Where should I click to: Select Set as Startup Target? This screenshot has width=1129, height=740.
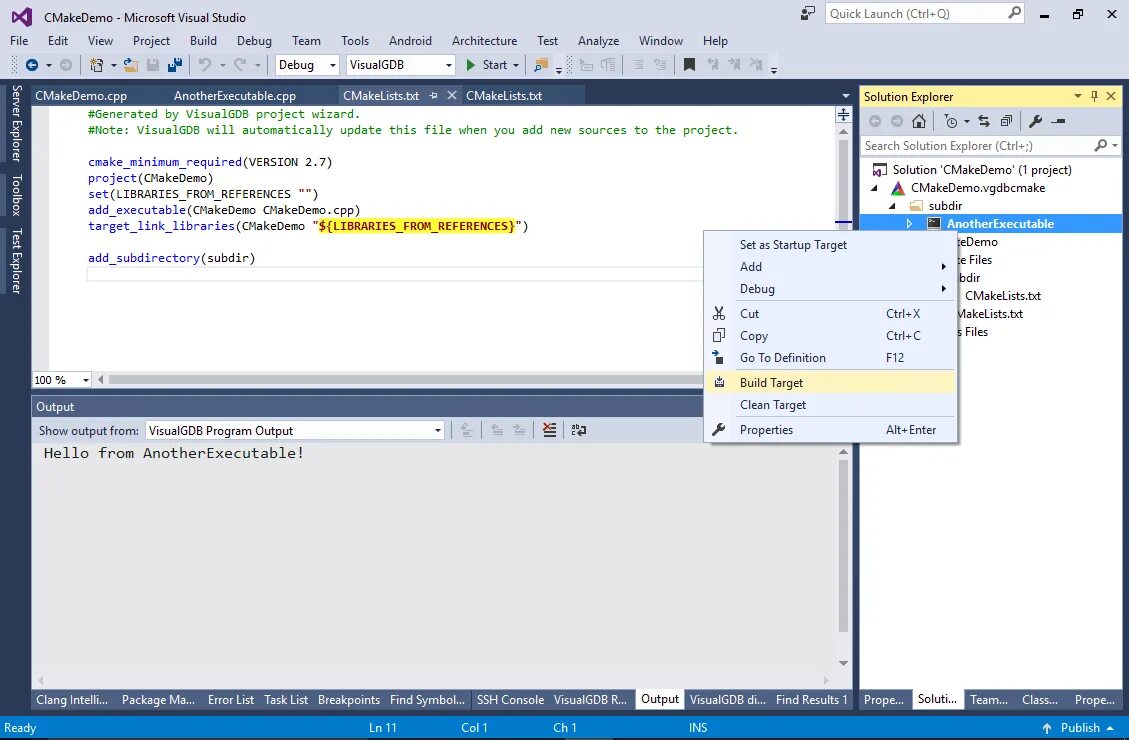tap(831, 245)
